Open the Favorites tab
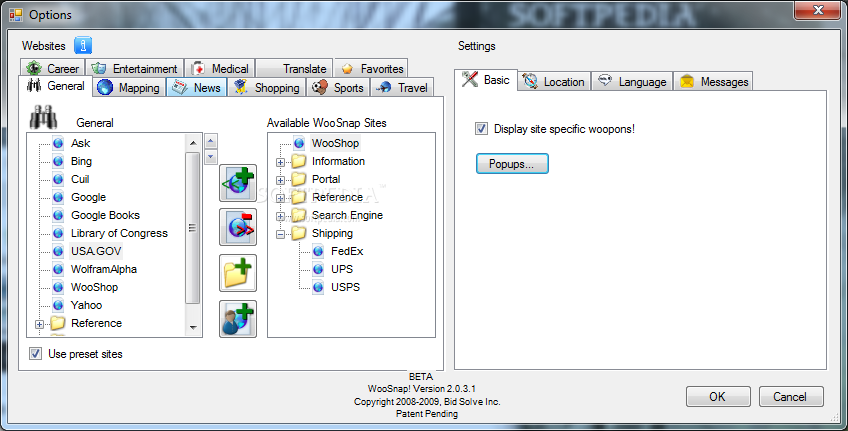Viewport: 848px width, 431px height. pyautogui.click(x=372, y=69)
